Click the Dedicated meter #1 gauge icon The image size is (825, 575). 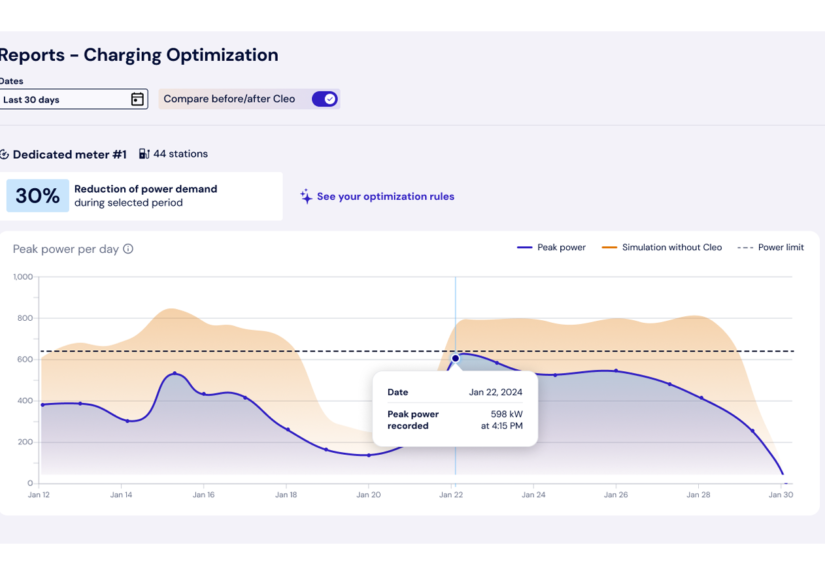(x=4, y=155)
